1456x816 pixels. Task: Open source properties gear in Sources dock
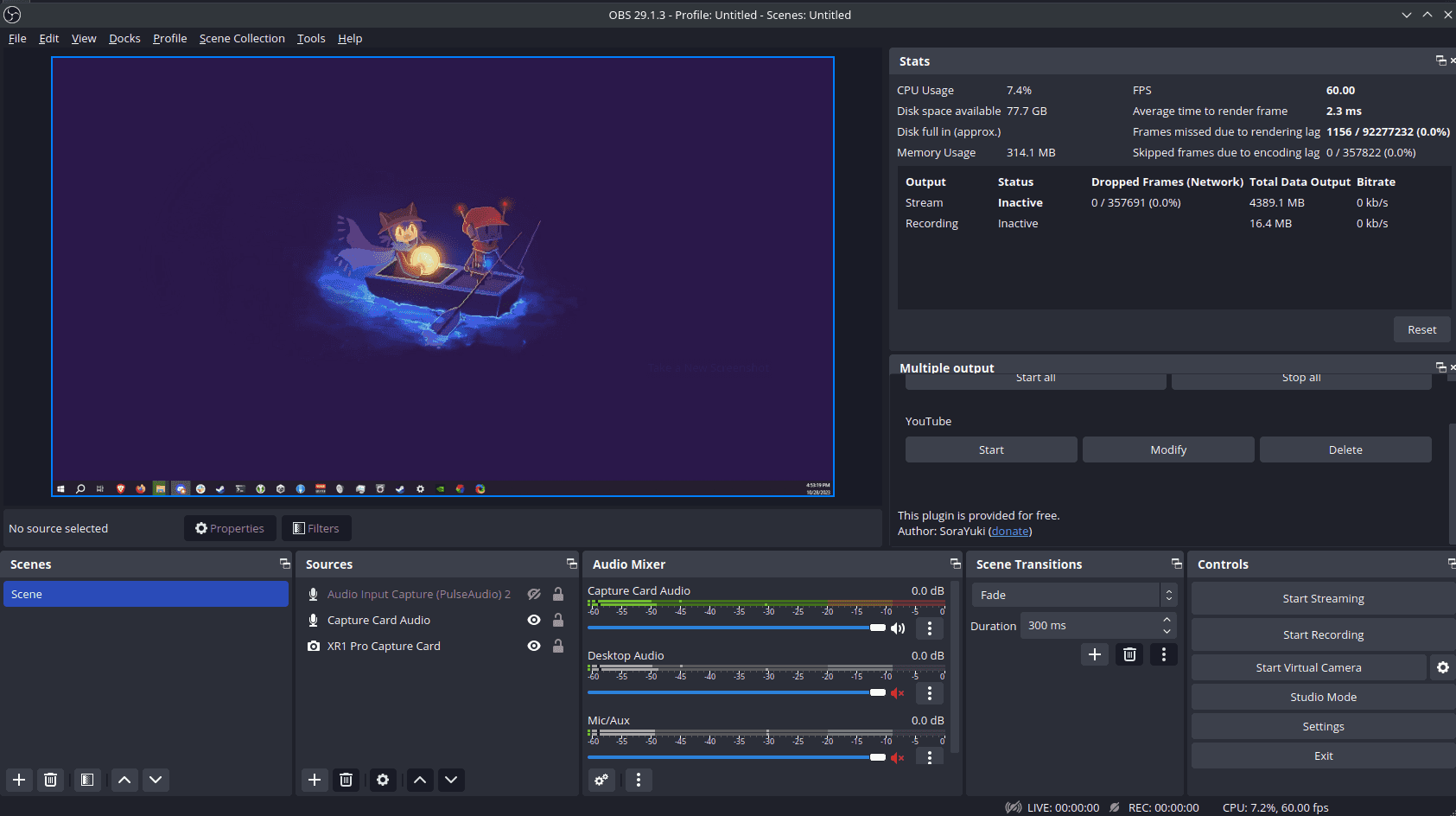[x=383, y=780]
